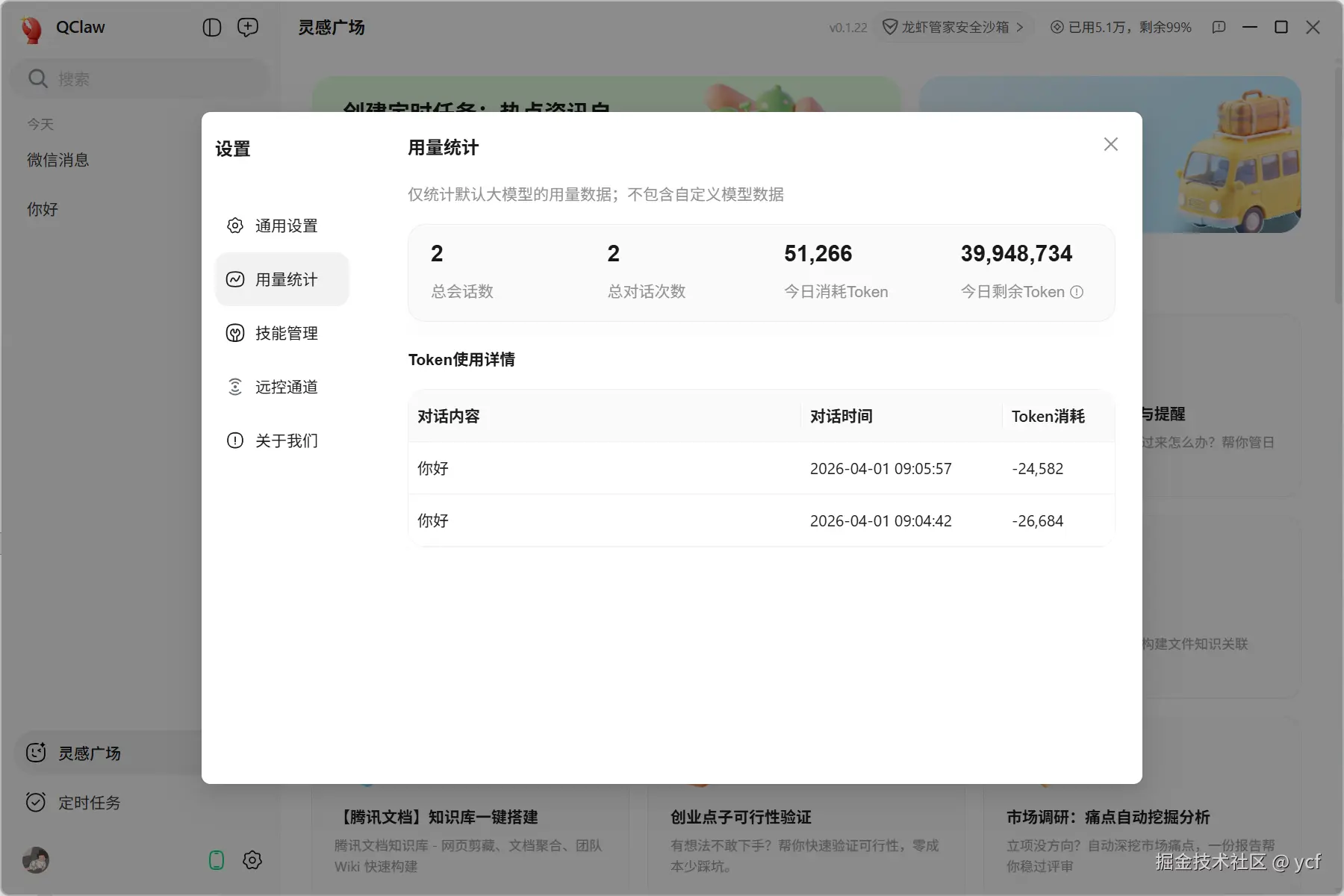
Task: Collapse the sidebar using the panel toggle icon
Action: (212, 27)
